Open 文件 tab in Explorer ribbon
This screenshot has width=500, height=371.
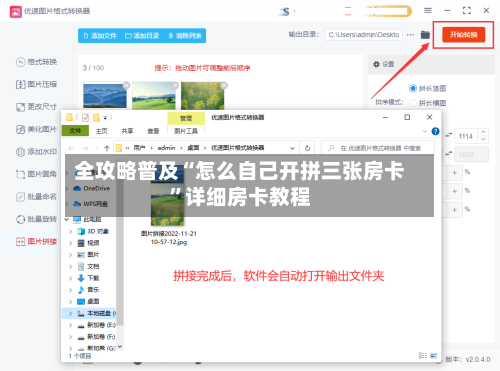pyautogui.click(x=75, y=131)
